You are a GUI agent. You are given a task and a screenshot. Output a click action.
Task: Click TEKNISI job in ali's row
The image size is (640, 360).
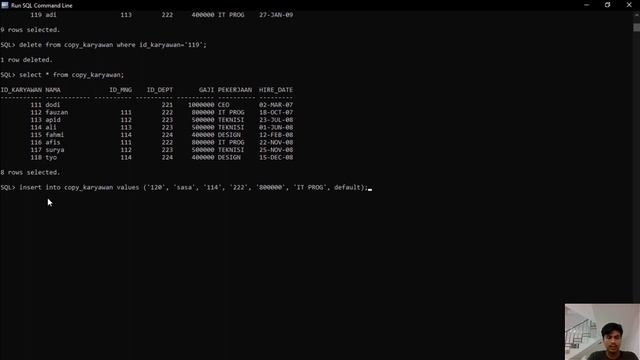231,127
